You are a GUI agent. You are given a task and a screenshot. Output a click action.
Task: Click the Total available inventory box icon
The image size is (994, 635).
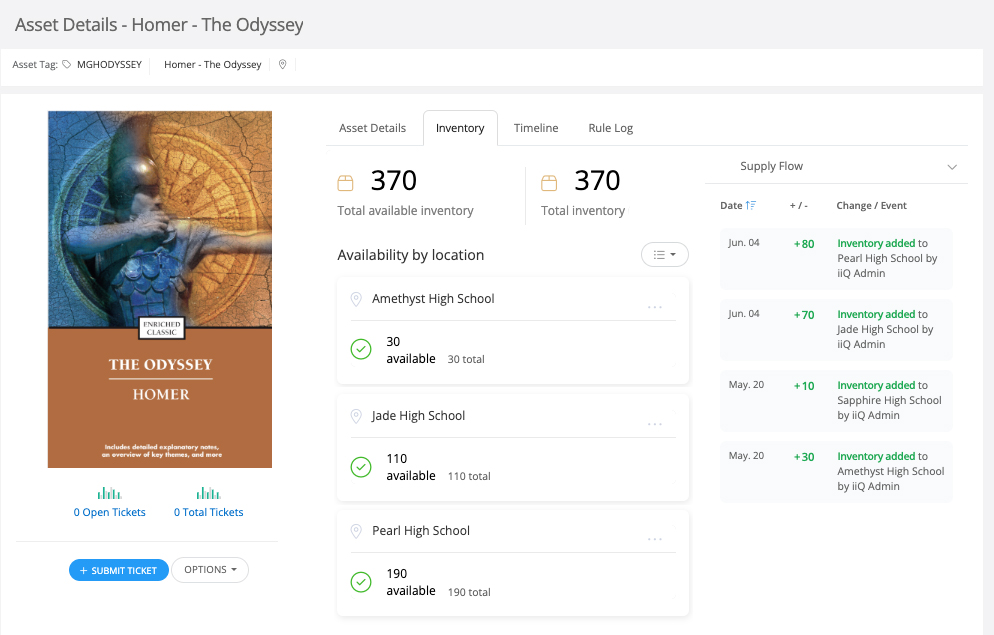point(346,182)
